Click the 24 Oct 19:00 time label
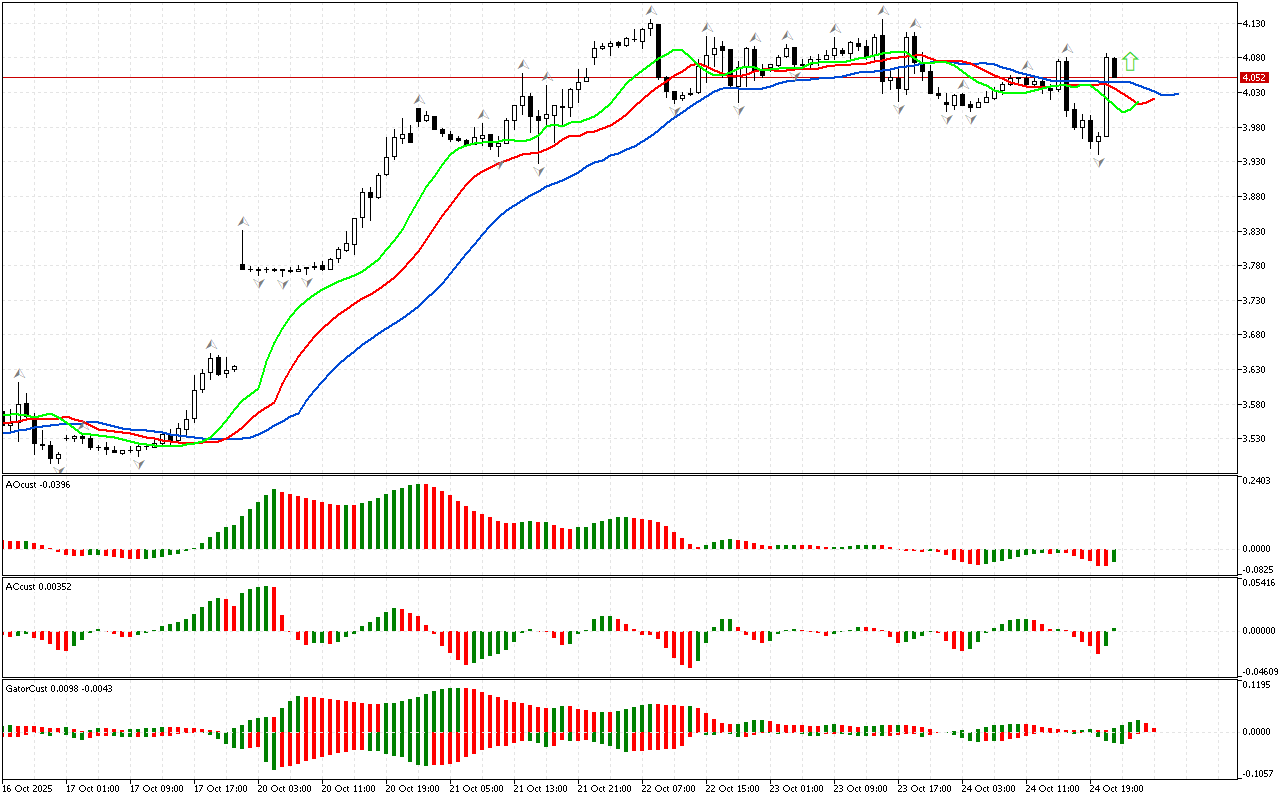The image size is (1280, 800). (x=1118, y=788)
